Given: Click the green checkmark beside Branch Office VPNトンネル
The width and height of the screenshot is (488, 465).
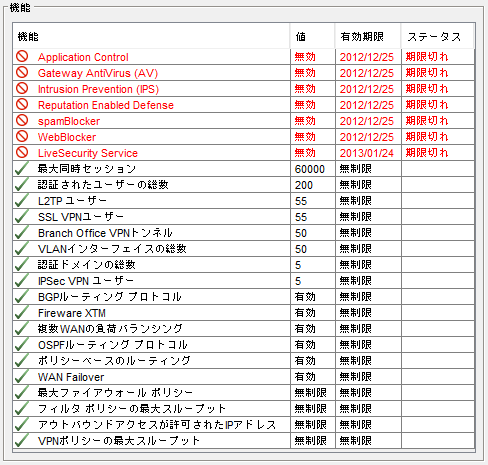Looking at the screenshot, I should click(22, 232).
